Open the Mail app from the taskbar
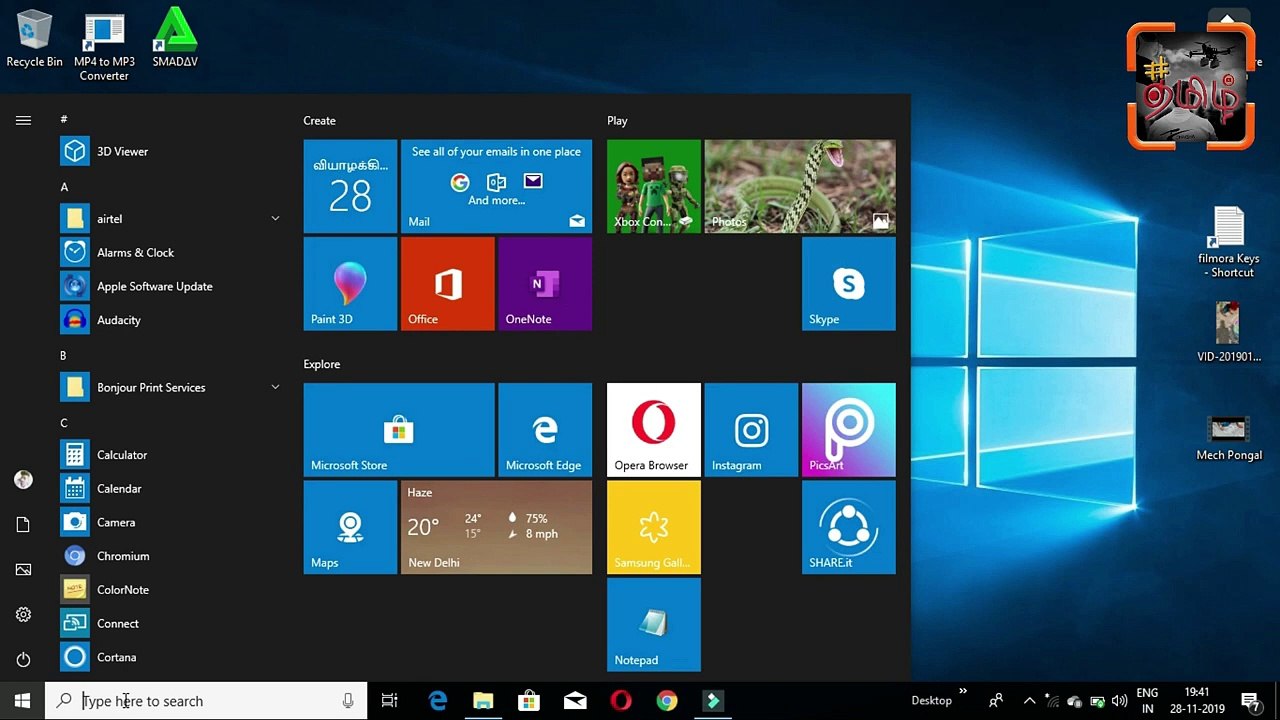 click(x=575, y=701)
